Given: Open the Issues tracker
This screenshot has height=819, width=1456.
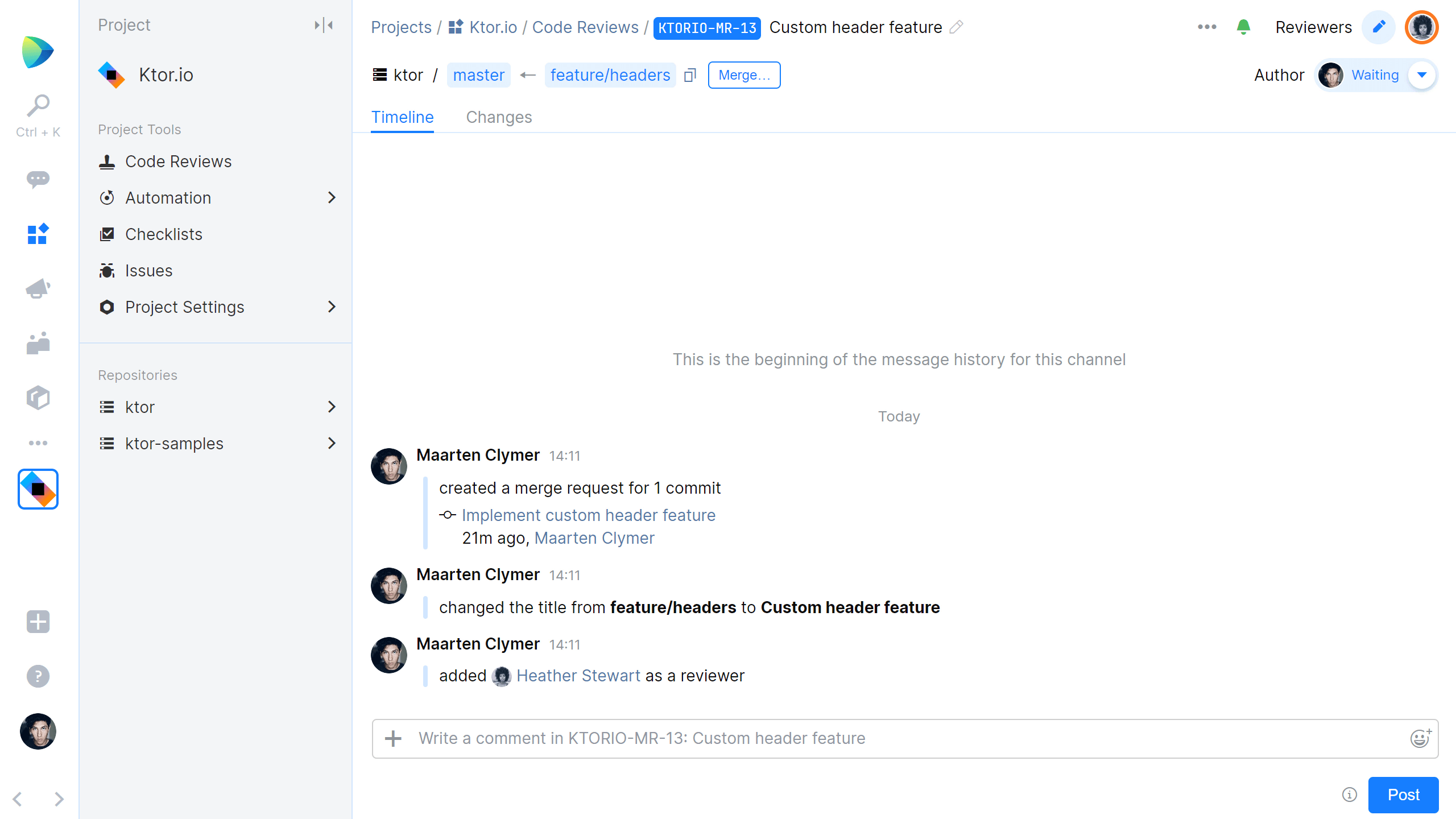Looking at the screenshot, I should [148, 270].
